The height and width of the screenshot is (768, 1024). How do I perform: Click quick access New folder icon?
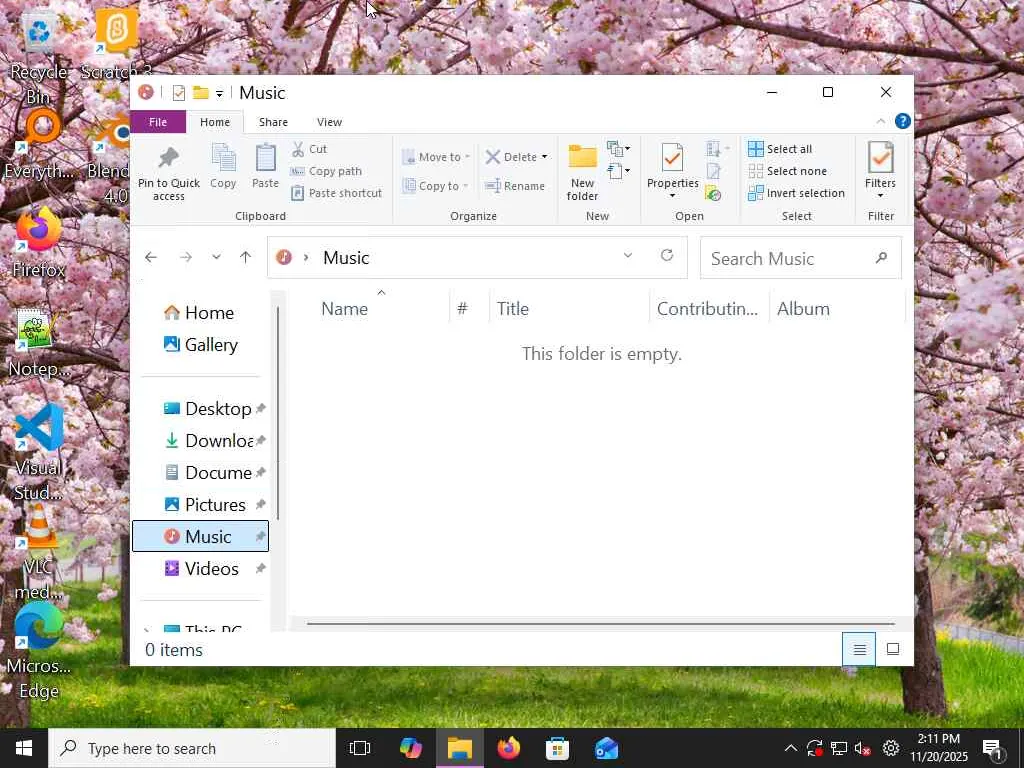(x=200, y=93)
